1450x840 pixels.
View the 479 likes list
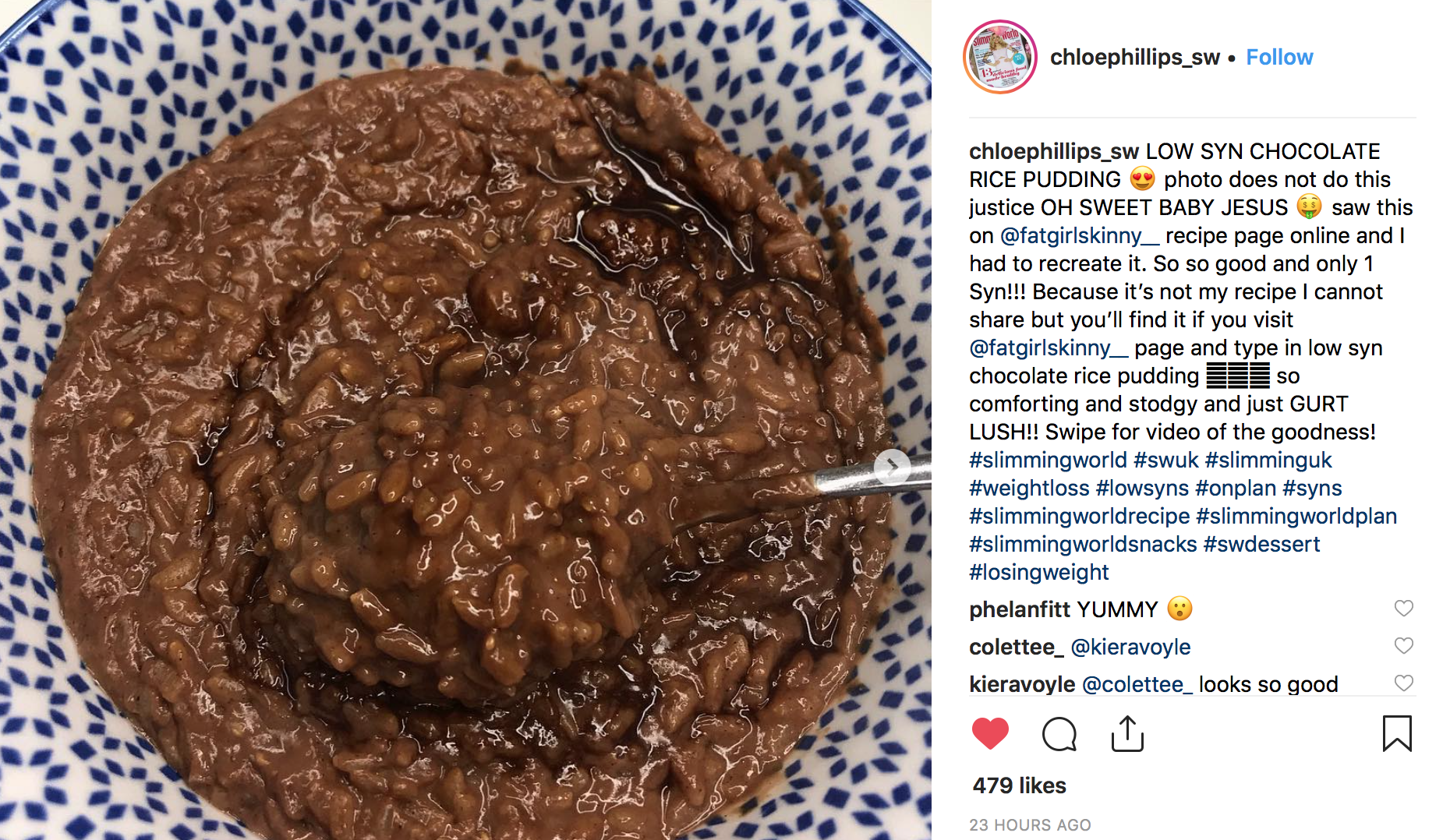(1019, 785)
